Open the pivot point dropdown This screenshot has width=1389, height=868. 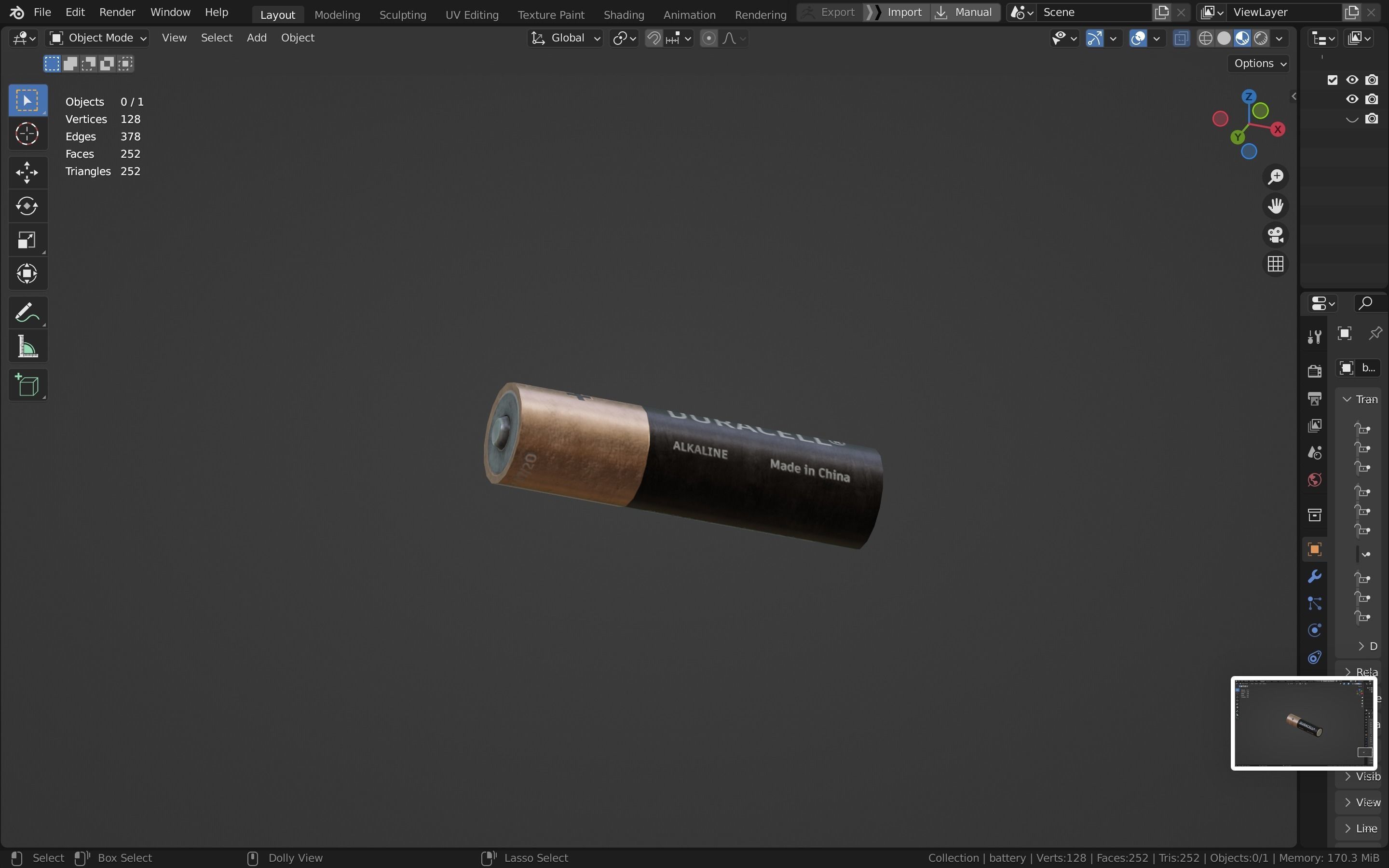tap(625, 39)
